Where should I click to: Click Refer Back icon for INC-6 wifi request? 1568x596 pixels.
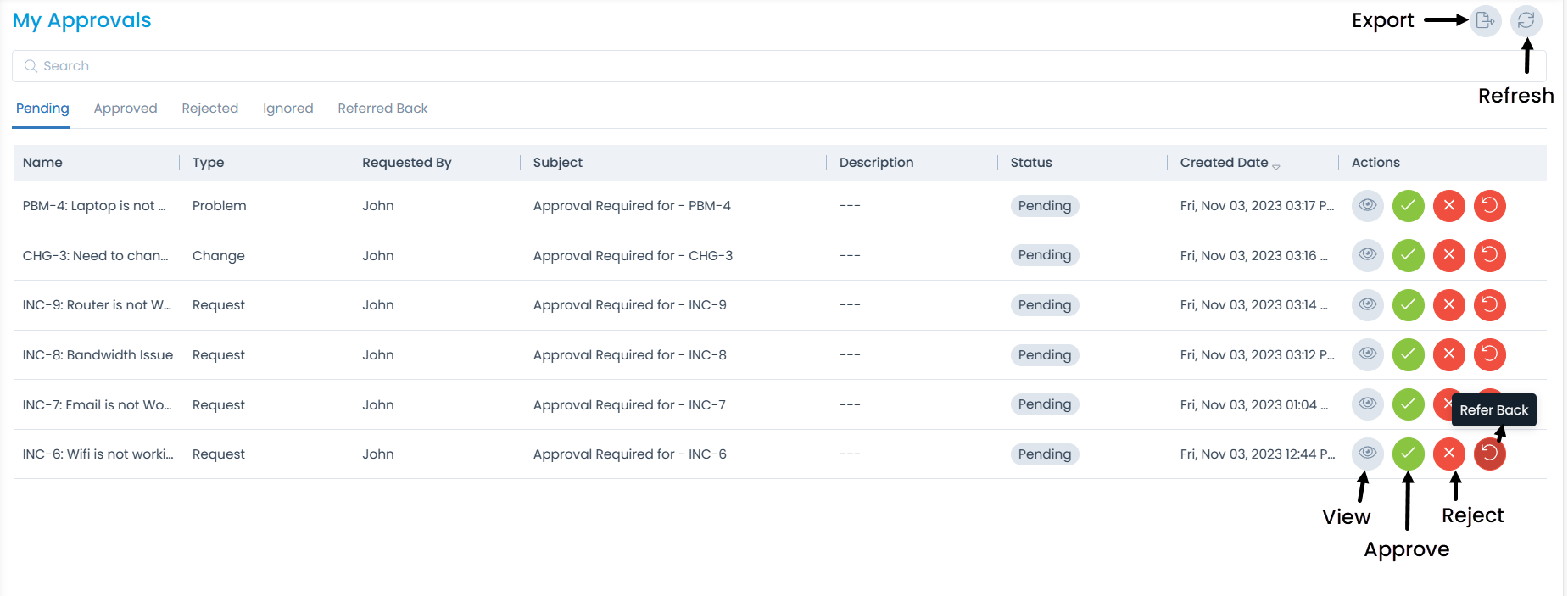[x=1489, y=454]
